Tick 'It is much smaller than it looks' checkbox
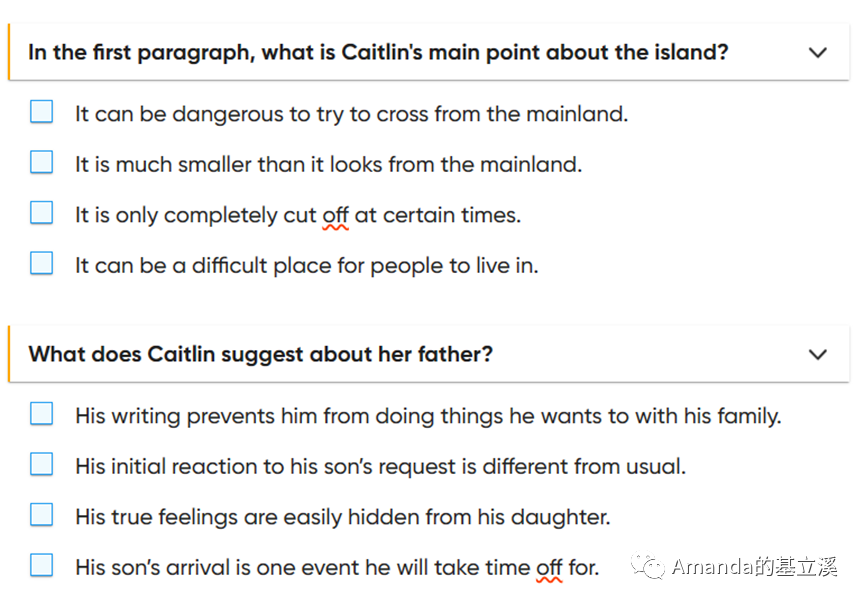 coord(41,162)
